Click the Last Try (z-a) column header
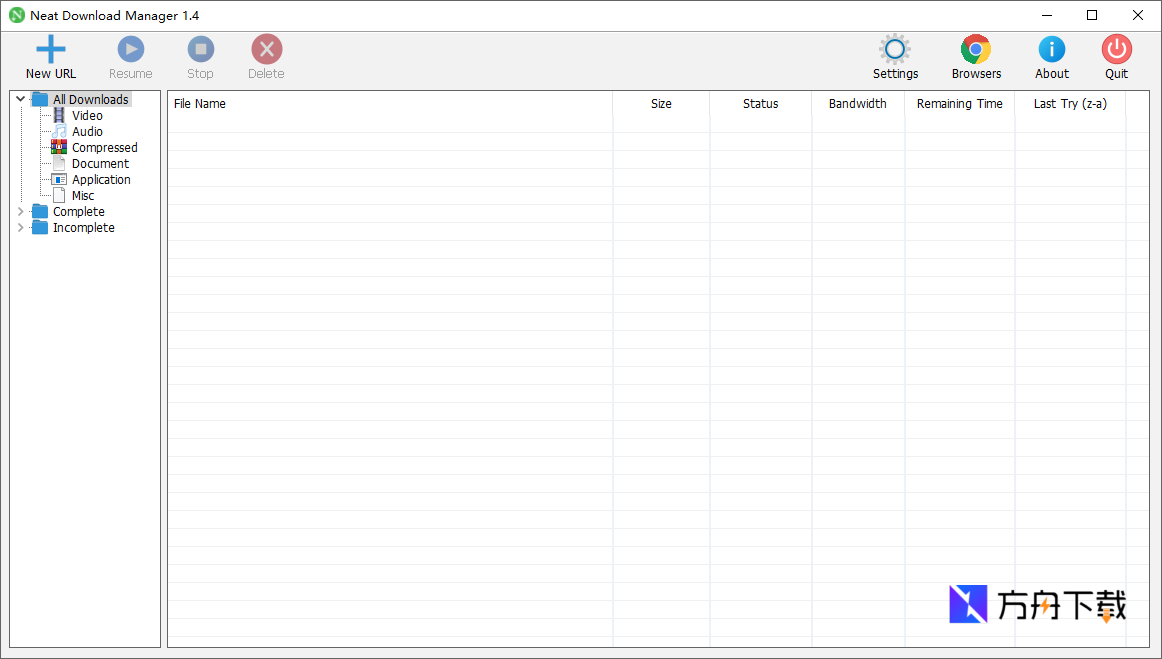 pos(1069,103)
